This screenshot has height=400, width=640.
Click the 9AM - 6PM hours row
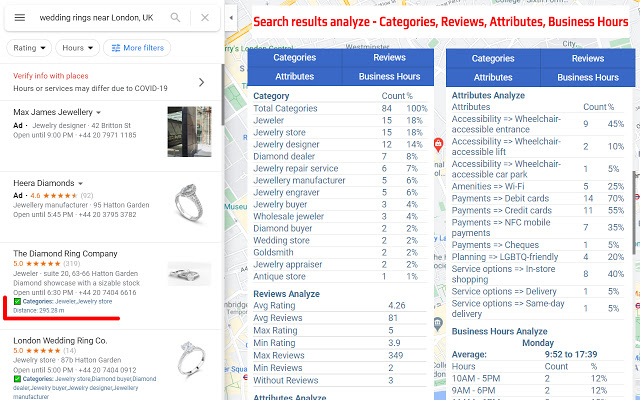click(538, 391)
